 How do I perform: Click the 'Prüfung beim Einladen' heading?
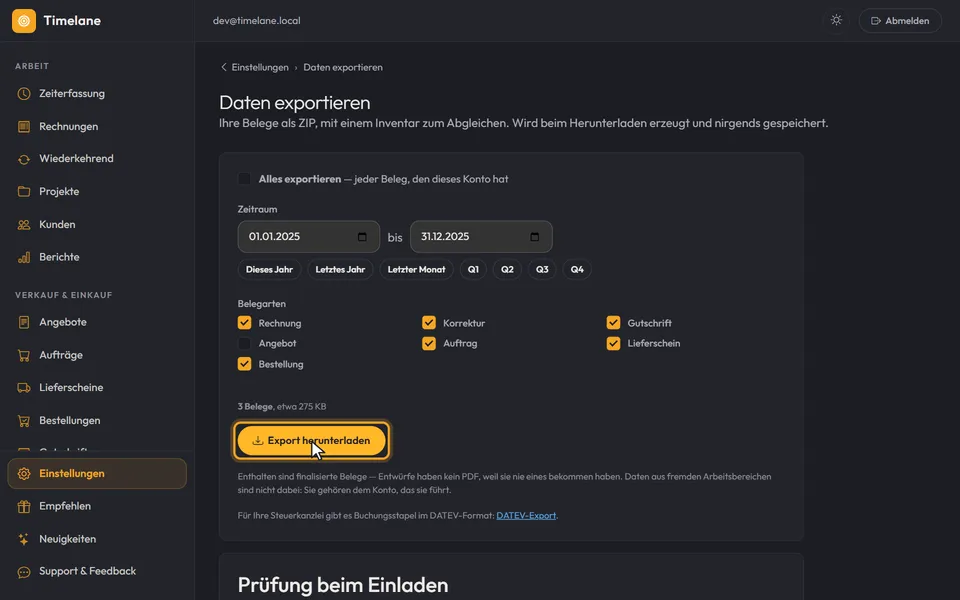[343, 585]
